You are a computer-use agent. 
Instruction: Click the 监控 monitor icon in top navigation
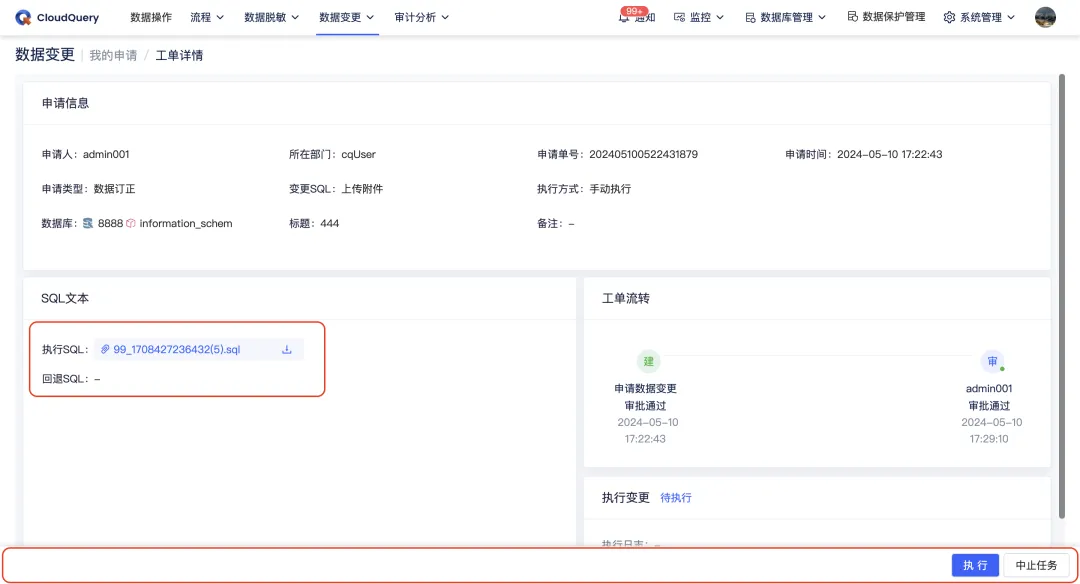(679, 17)
